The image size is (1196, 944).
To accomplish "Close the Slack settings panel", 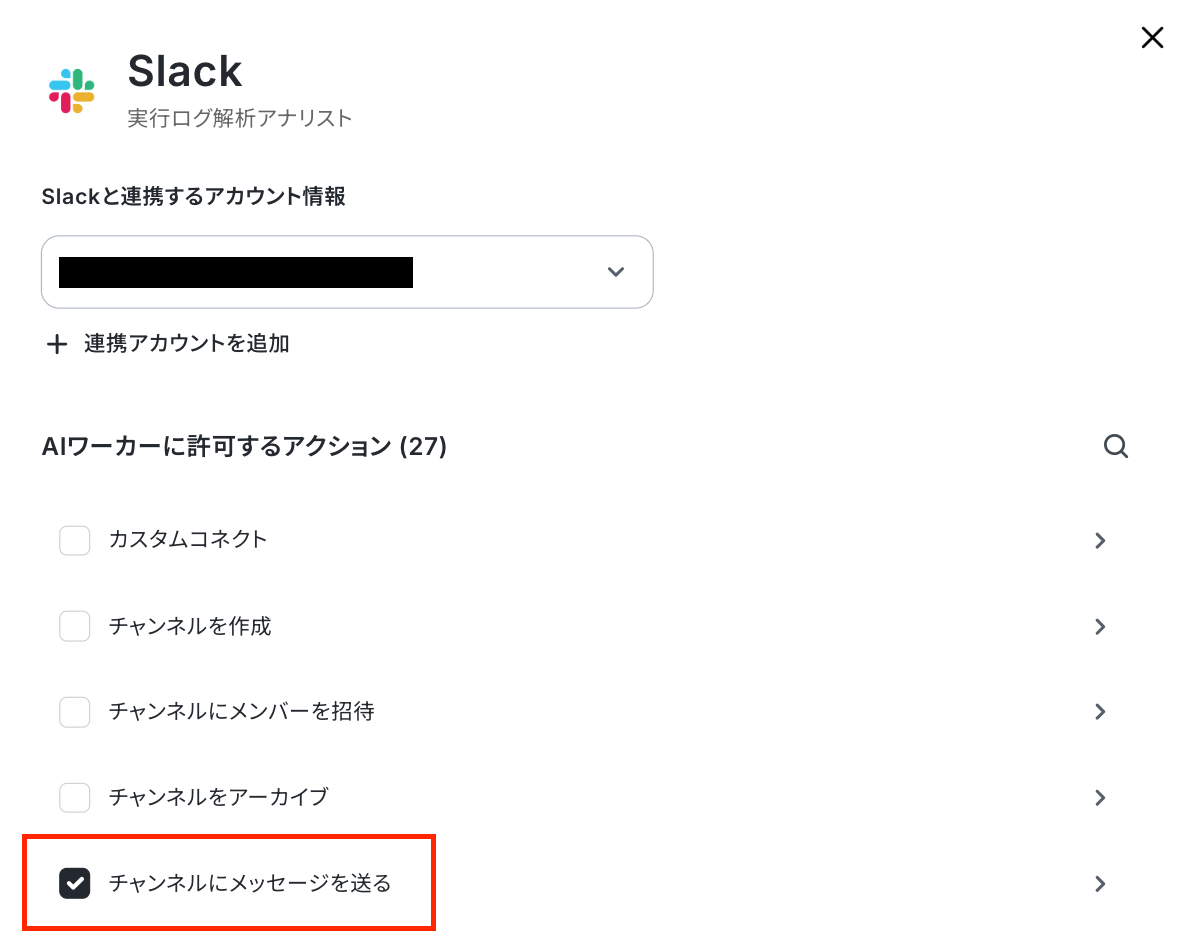I will pos(1152,37).
